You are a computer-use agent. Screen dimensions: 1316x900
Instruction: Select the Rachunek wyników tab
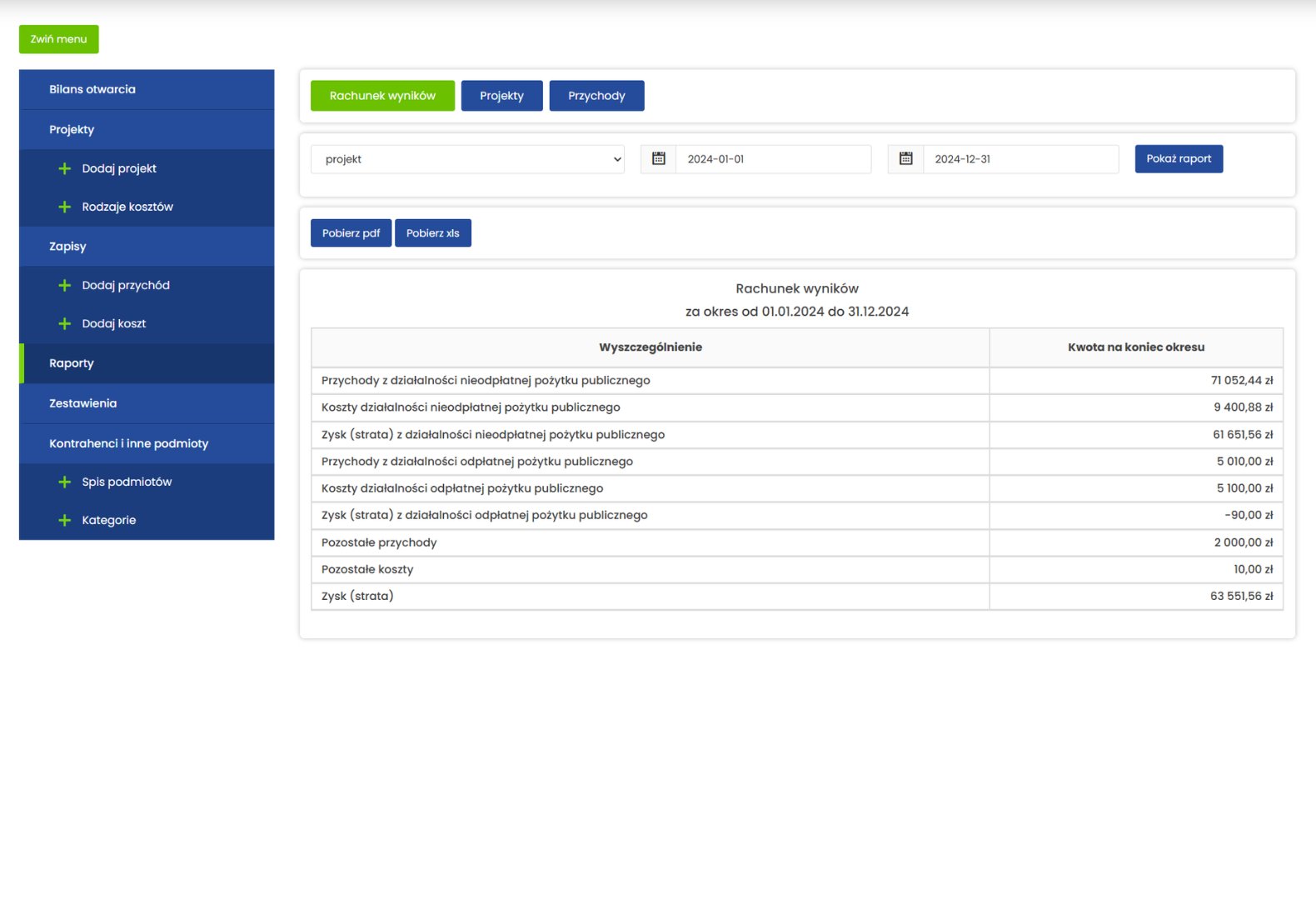[382, 96]
